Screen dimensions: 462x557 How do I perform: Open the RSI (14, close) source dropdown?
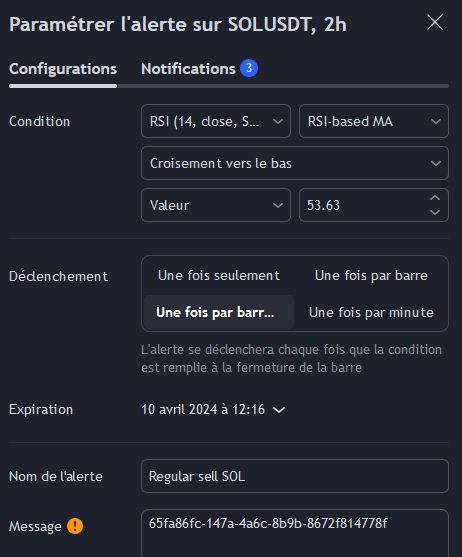[x=216, y=121]
